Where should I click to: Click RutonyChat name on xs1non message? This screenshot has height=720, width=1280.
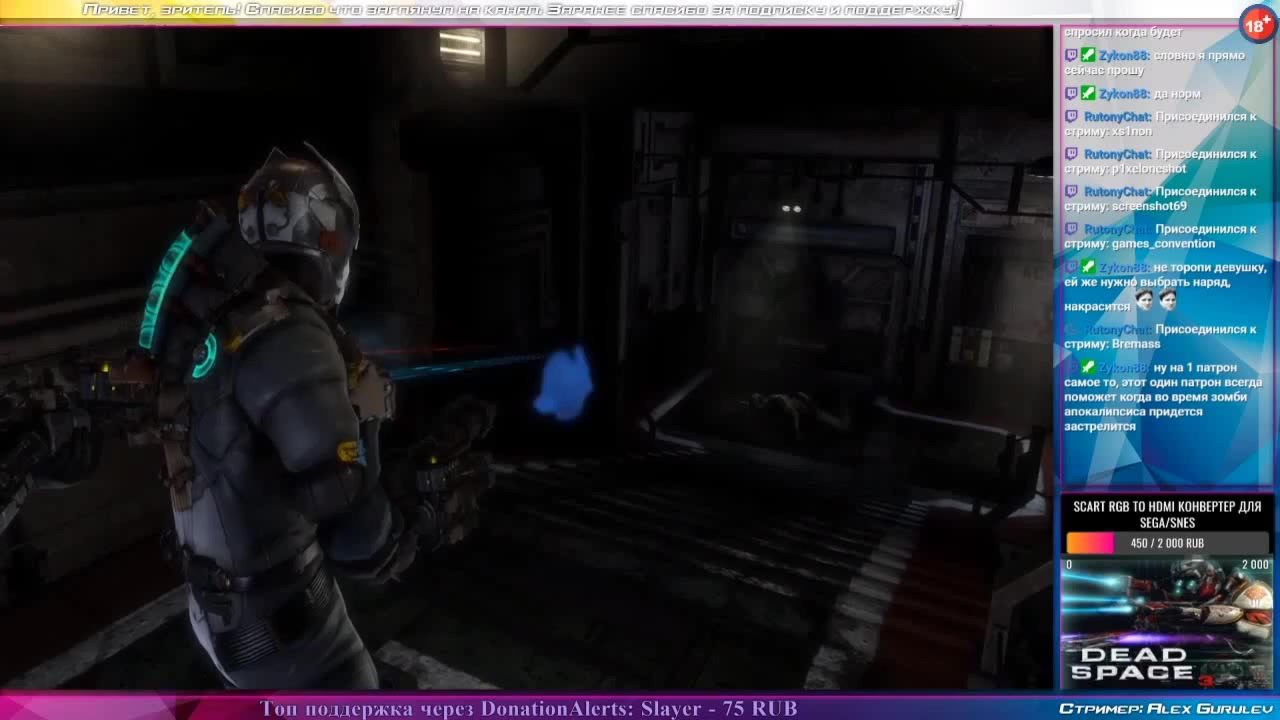pos(1118,117)
